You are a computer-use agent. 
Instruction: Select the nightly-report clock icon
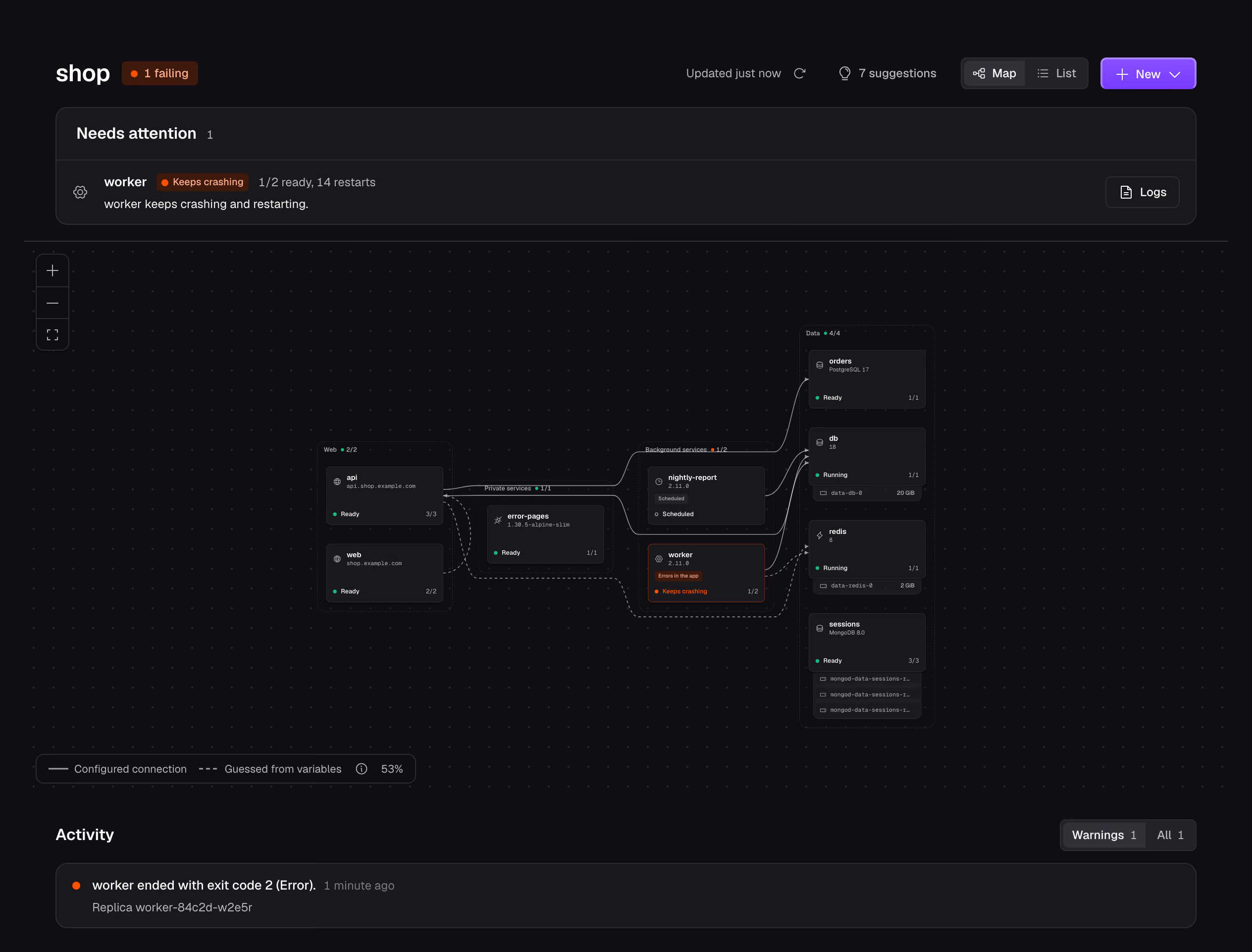tap(659, 481)
